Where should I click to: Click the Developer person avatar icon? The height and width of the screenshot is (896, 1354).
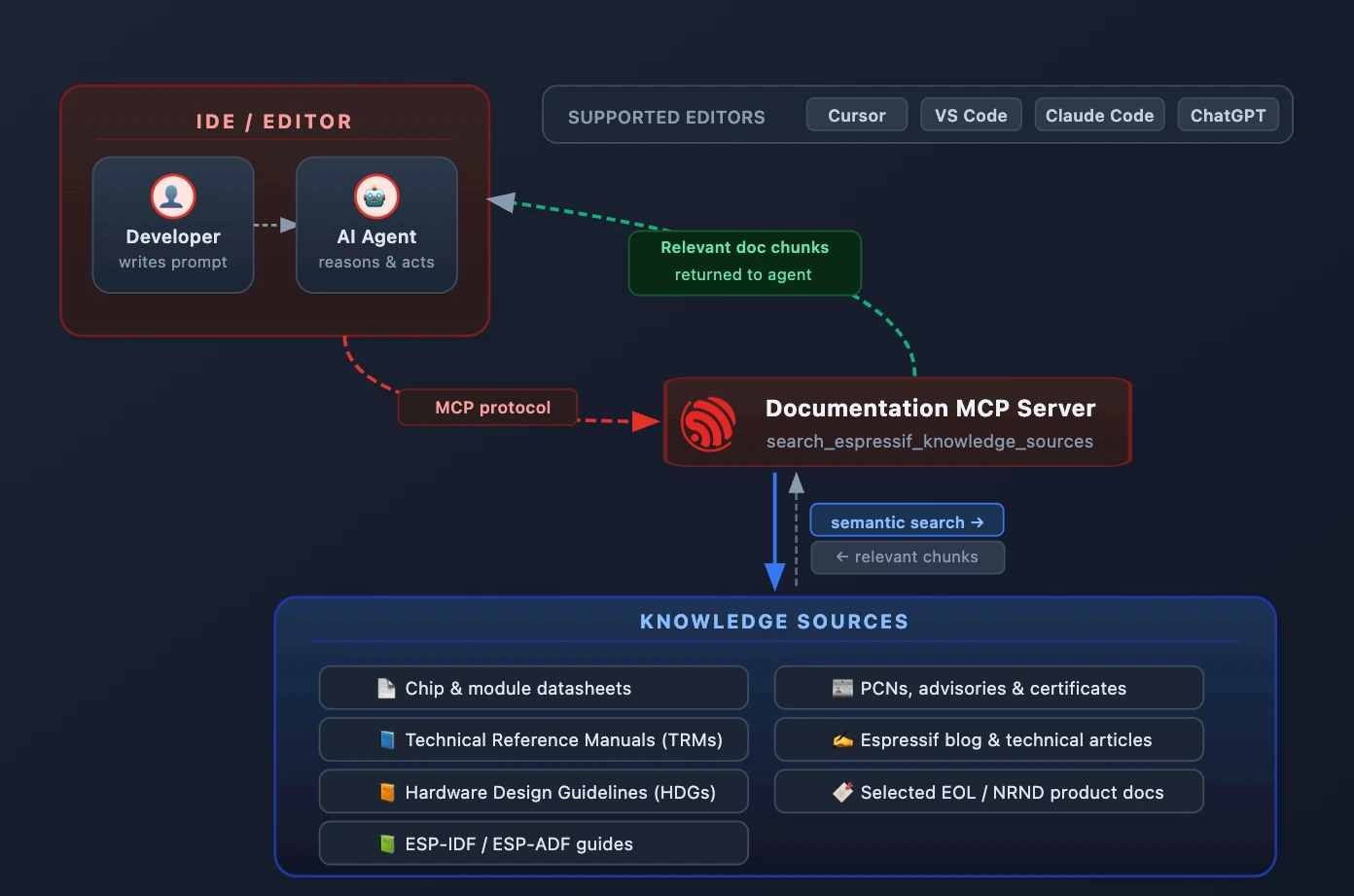point(173,197)
